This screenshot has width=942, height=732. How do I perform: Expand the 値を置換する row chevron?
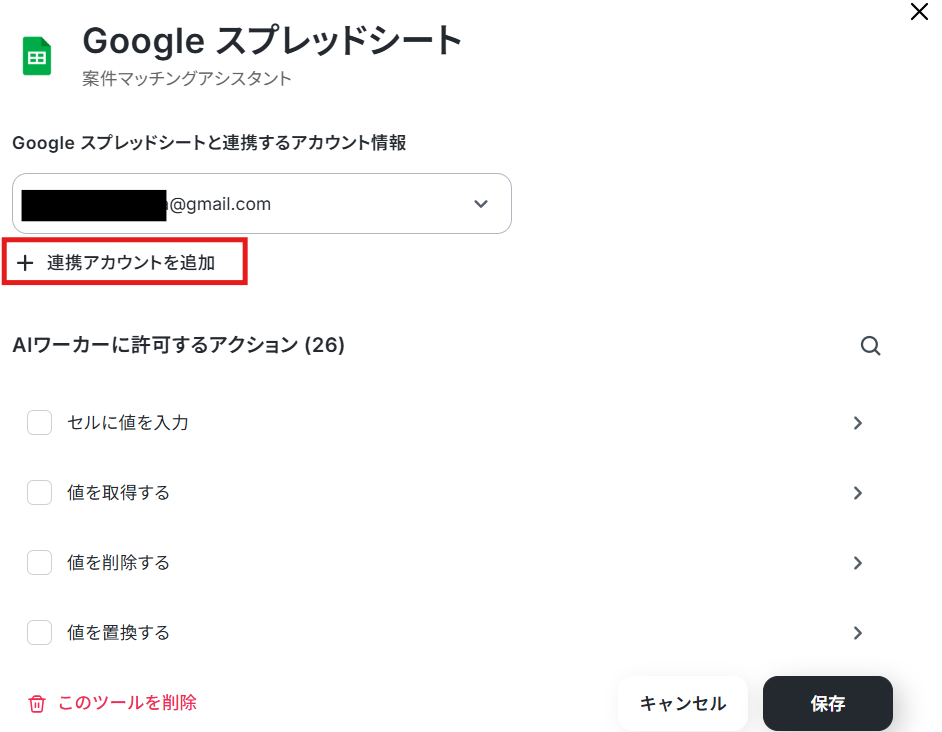pyautogui.click(x=857, y=633)
